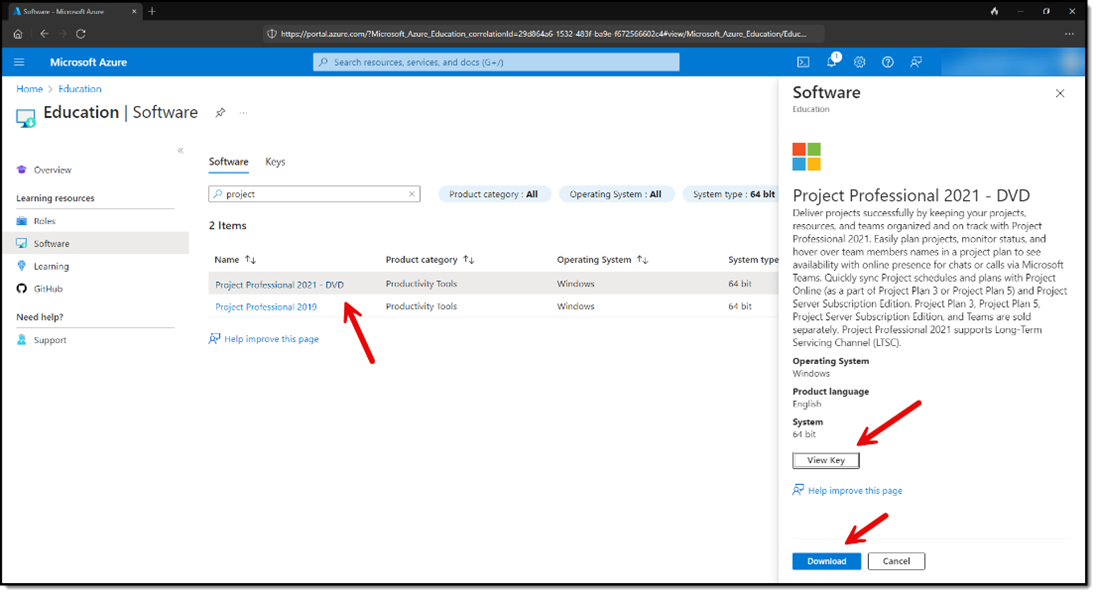
Task: Open Cloud Shell from the top bar
Action: click(x=802, y=62)
